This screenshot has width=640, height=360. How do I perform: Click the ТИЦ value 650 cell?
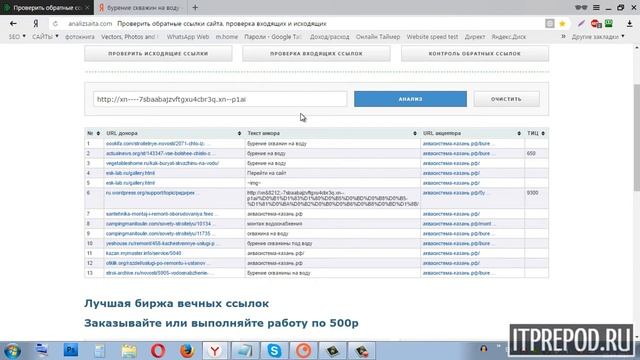pos(536,153)
